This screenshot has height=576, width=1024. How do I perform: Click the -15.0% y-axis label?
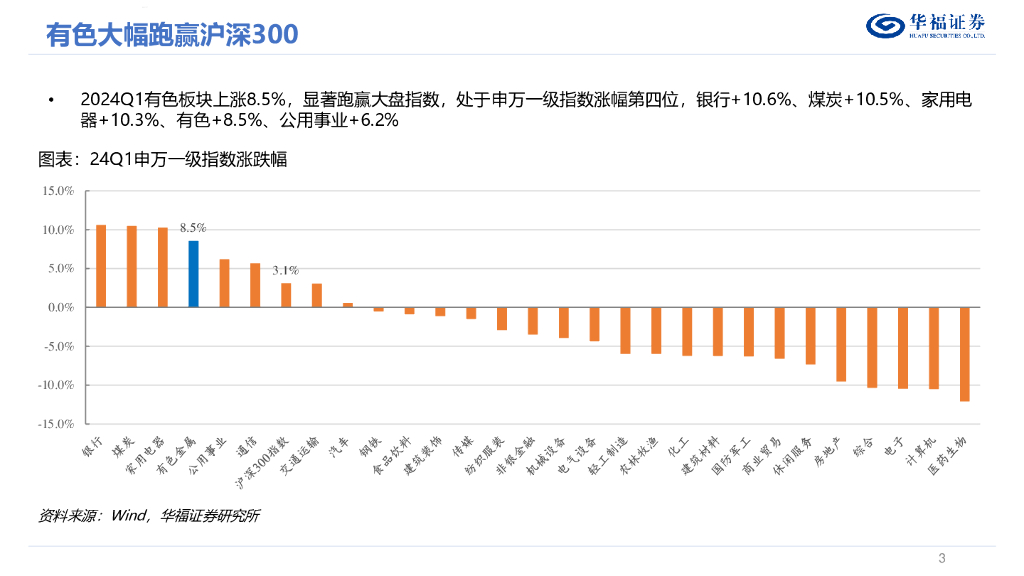(56, 424)
